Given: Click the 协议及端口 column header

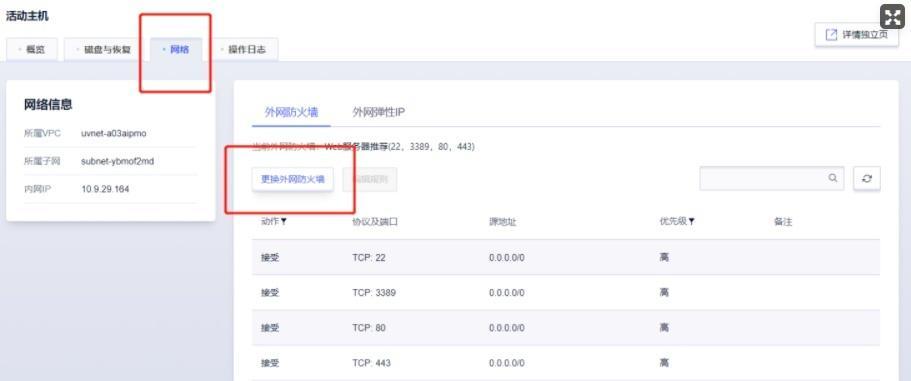Looking at the screenshot, I should click(375, 222).
